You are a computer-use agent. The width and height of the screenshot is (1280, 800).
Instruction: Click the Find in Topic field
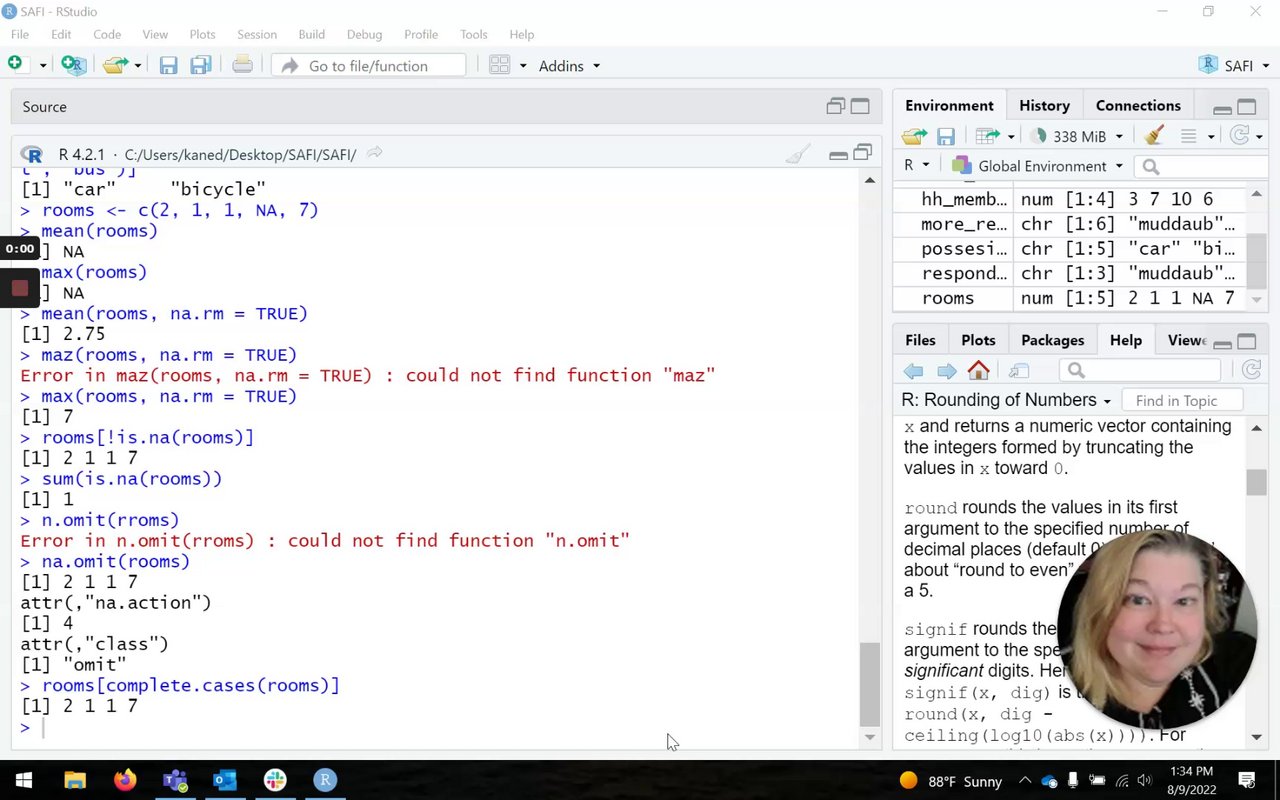click(x=1182, y=401)
